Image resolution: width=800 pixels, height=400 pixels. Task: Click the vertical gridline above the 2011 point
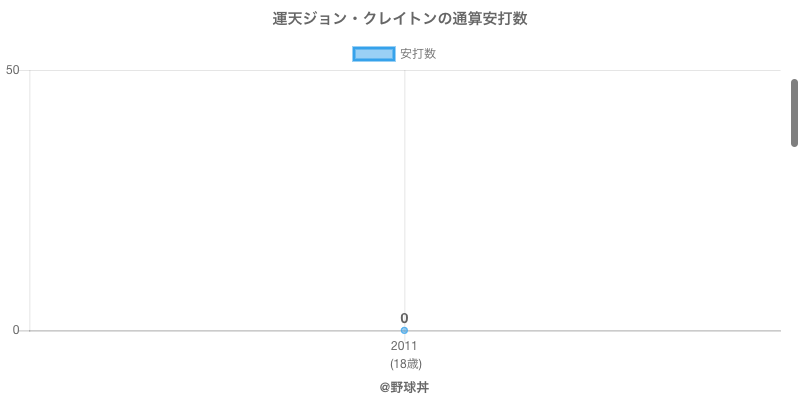pos(404,200)
